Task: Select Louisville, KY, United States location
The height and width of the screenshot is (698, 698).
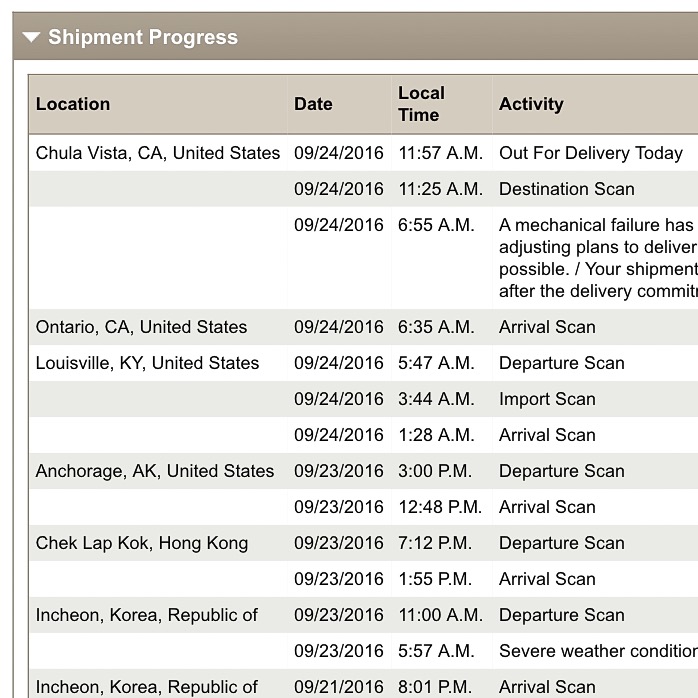Action: point(147,363)
